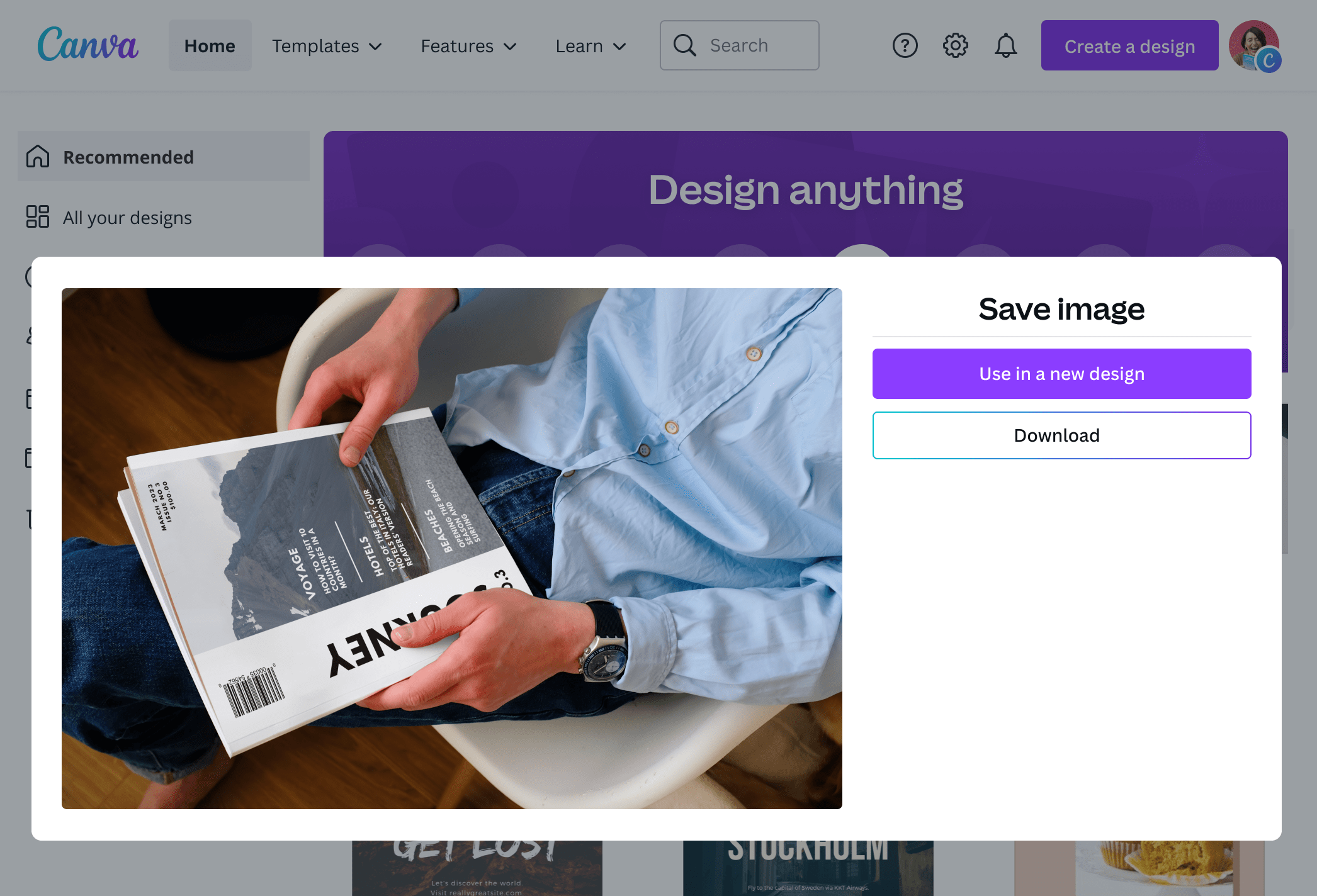This screenshot has width=1317, height=896.
Task: Open the help question mark icon
Action: click(905, 45)
